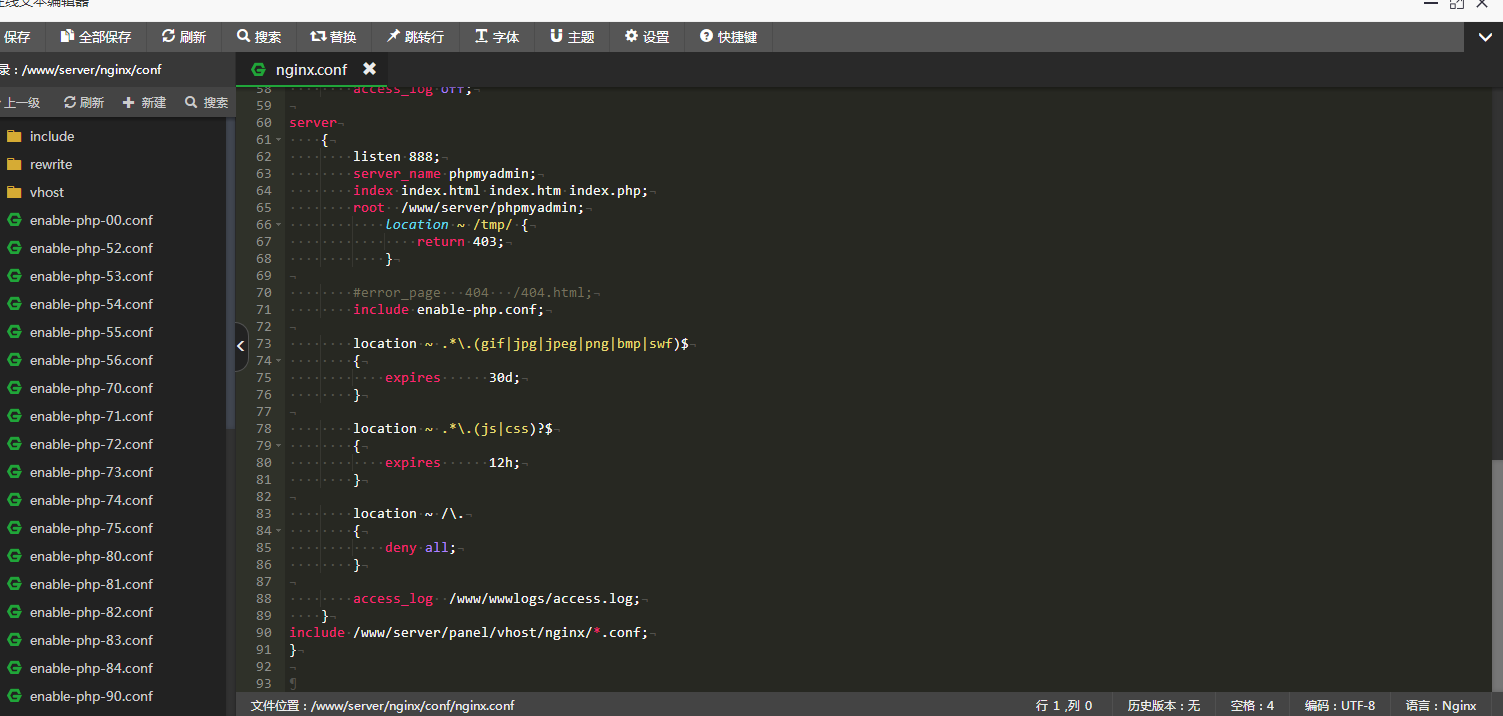
Task: Click the file list sidebar scrollbar
Action: [x=231, y=273]
